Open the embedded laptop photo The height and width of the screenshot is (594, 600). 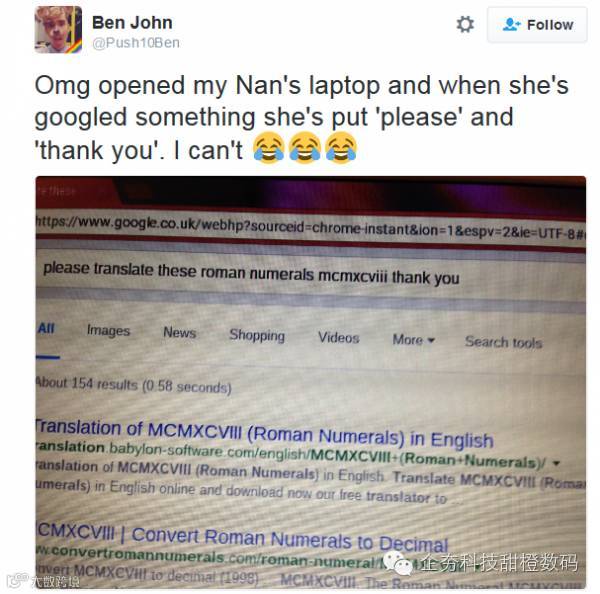tap(310, 382)
